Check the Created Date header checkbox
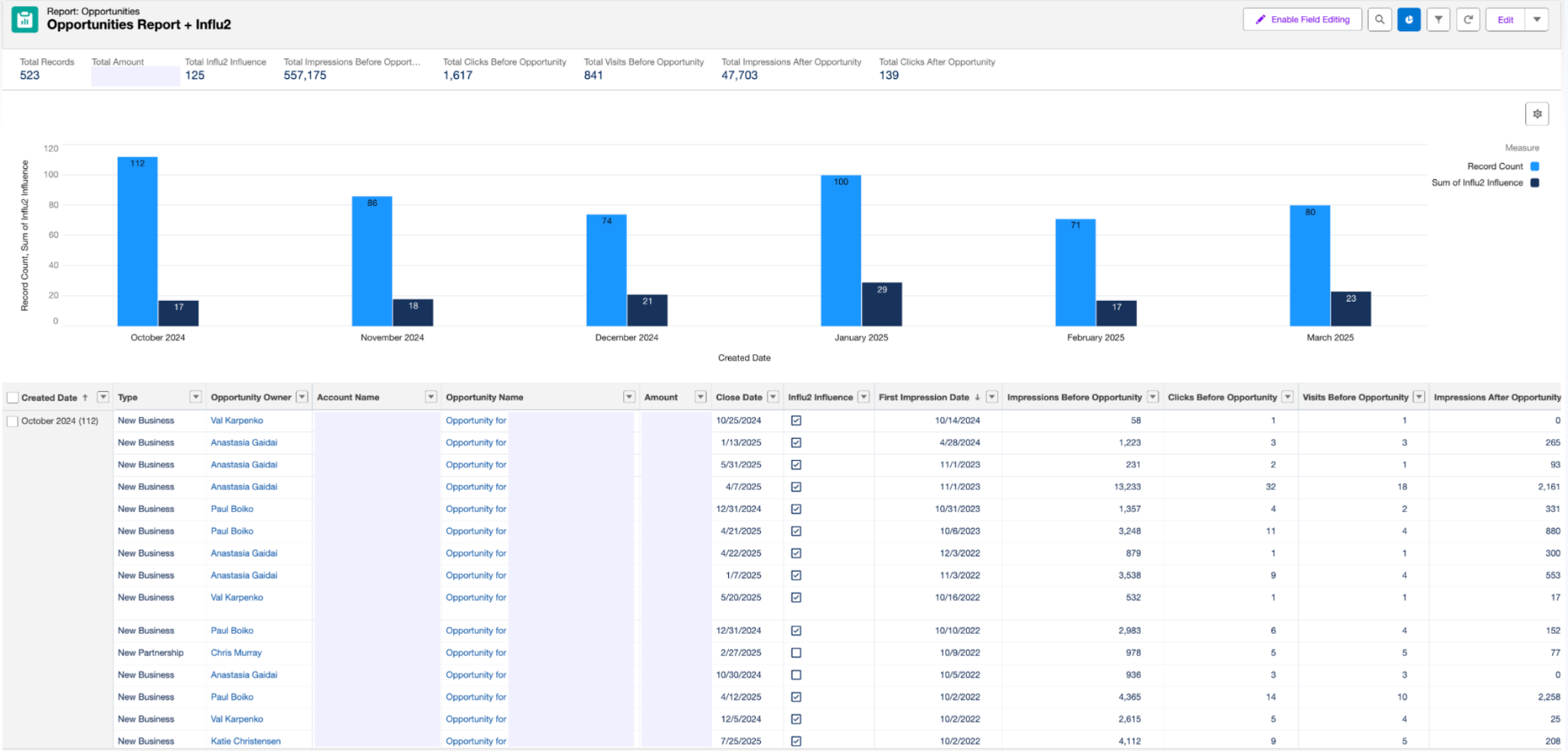The height and width of the screenshot is (751, 1568). coord(12,397)
